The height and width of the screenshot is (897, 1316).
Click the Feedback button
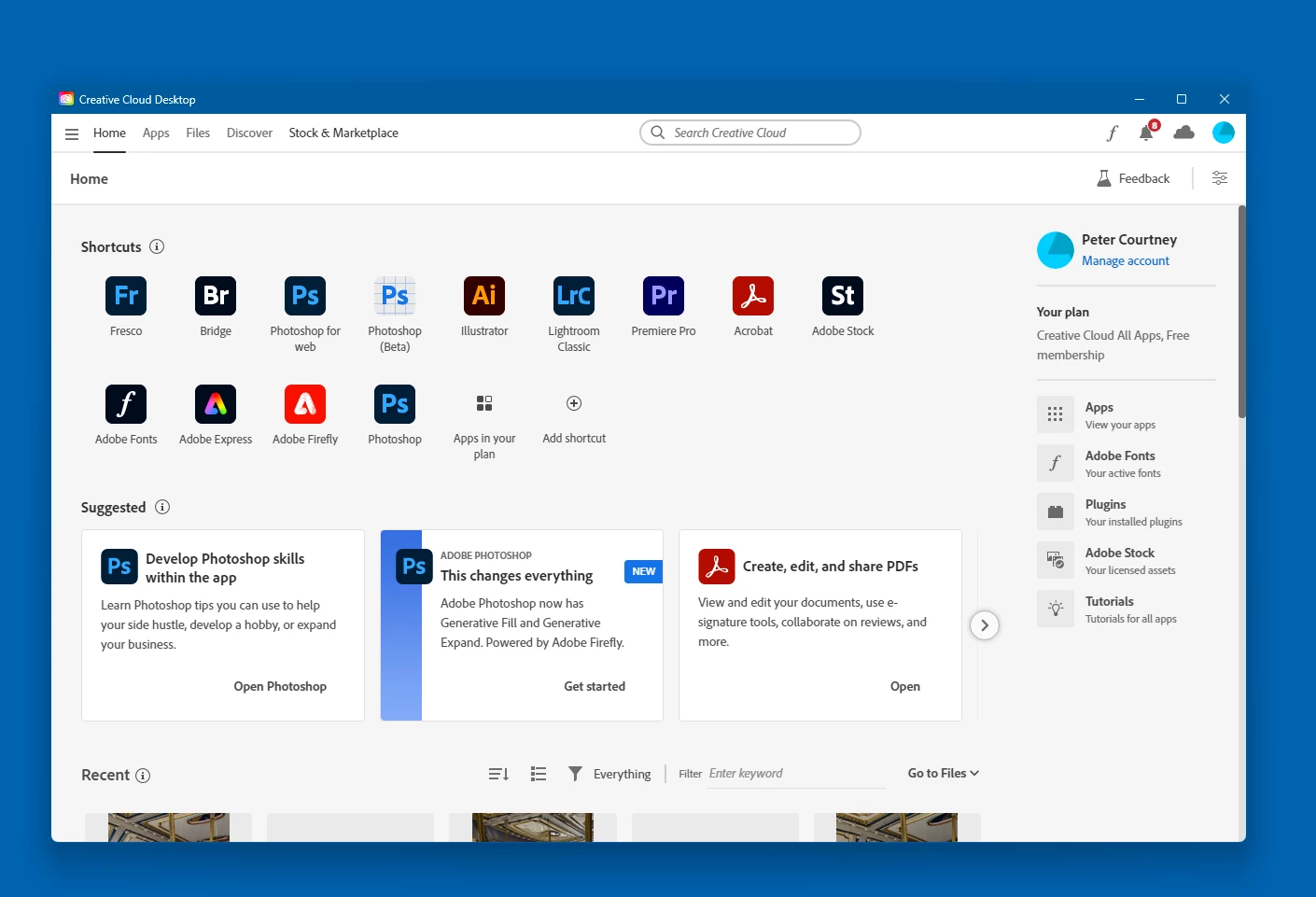pyautogui.click(x=1133, y=178)
